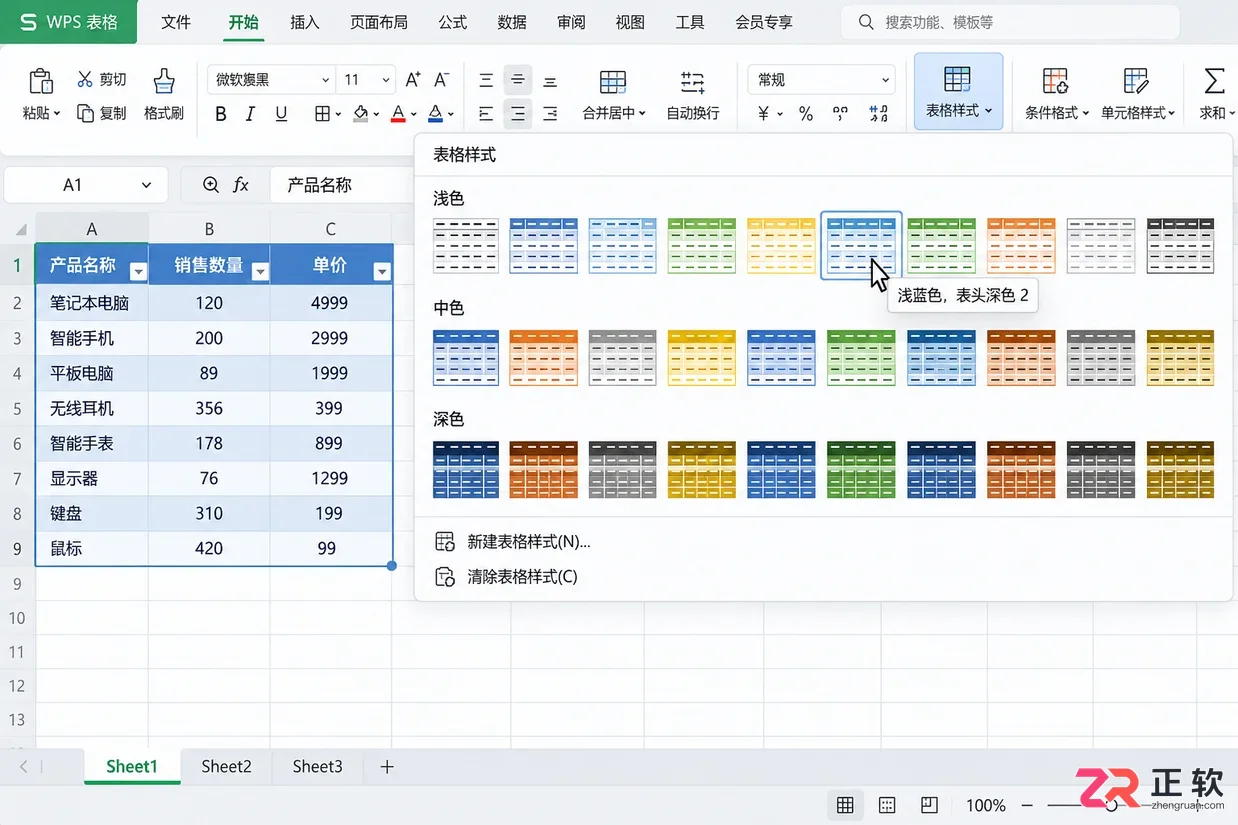Switch to page break preview icon
The height and width of the screenshot is (825, 1238).
pos(930,805)
